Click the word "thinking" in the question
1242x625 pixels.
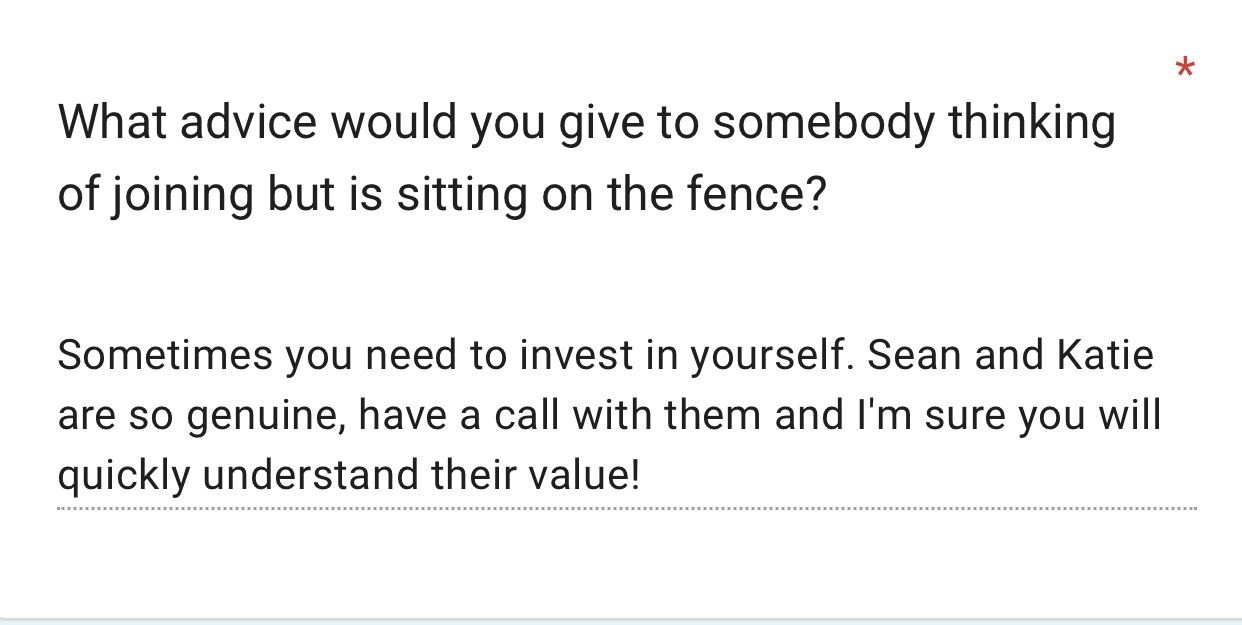coord(1031,124)
